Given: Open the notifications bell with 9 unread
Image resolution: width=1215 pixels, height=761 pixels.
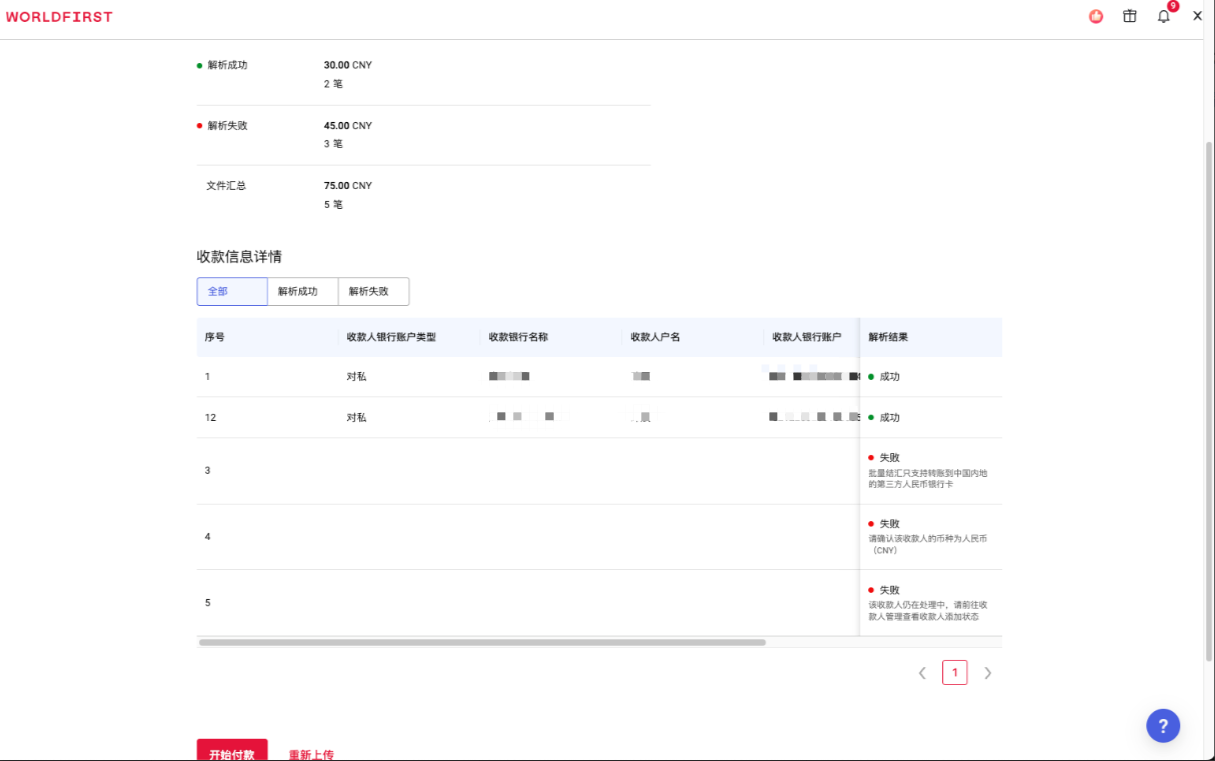Looking at the screenshot, I should click(x=1163, y=16).
